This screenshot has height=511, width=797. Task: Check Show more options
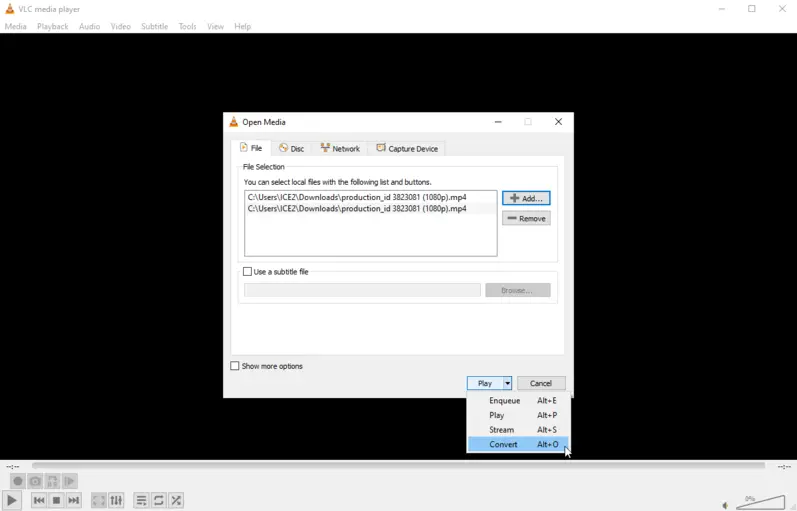pyautogui.click(x=235, y=366)
